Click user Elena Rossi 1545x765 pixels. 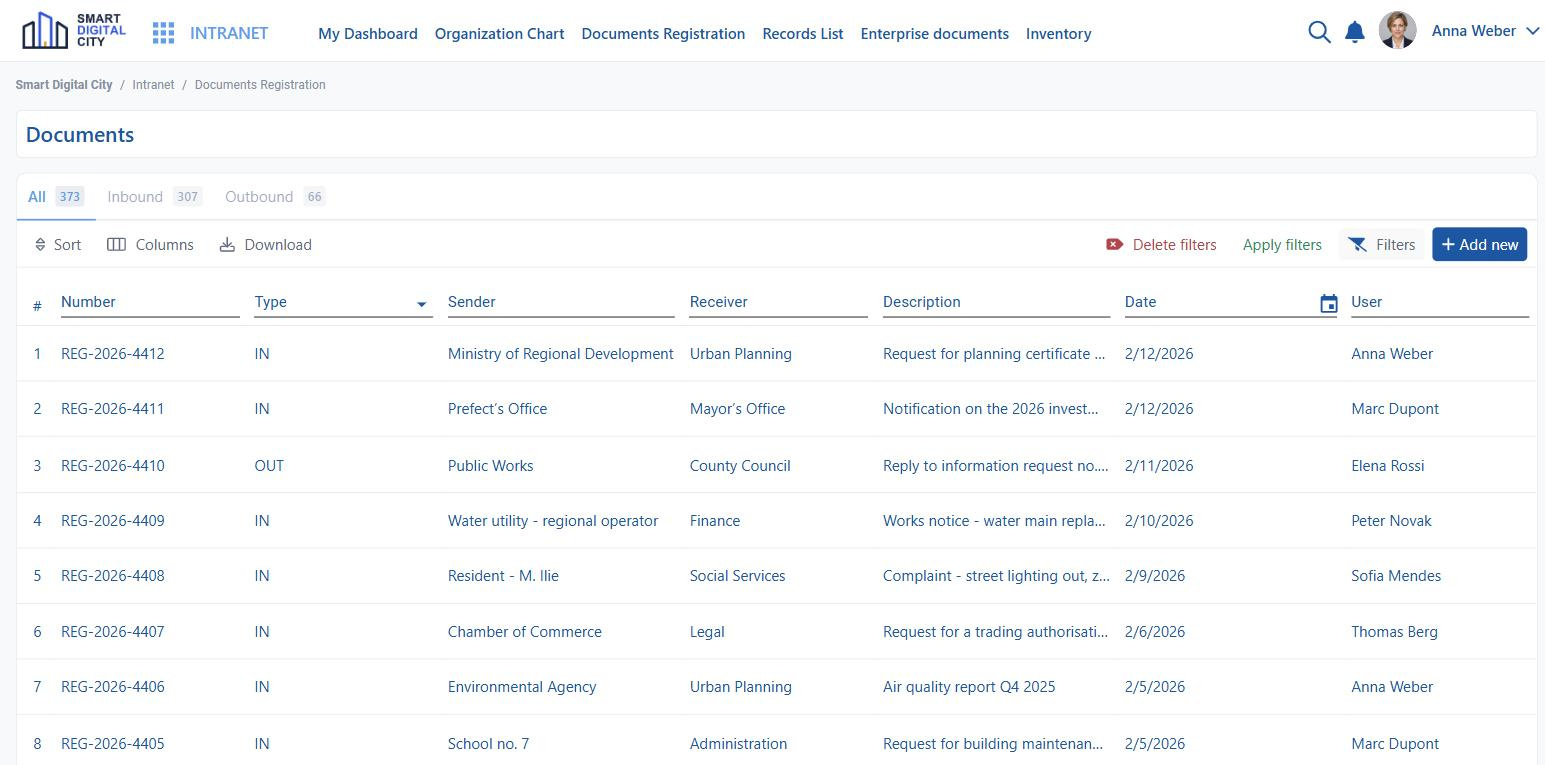point(1388,466)
